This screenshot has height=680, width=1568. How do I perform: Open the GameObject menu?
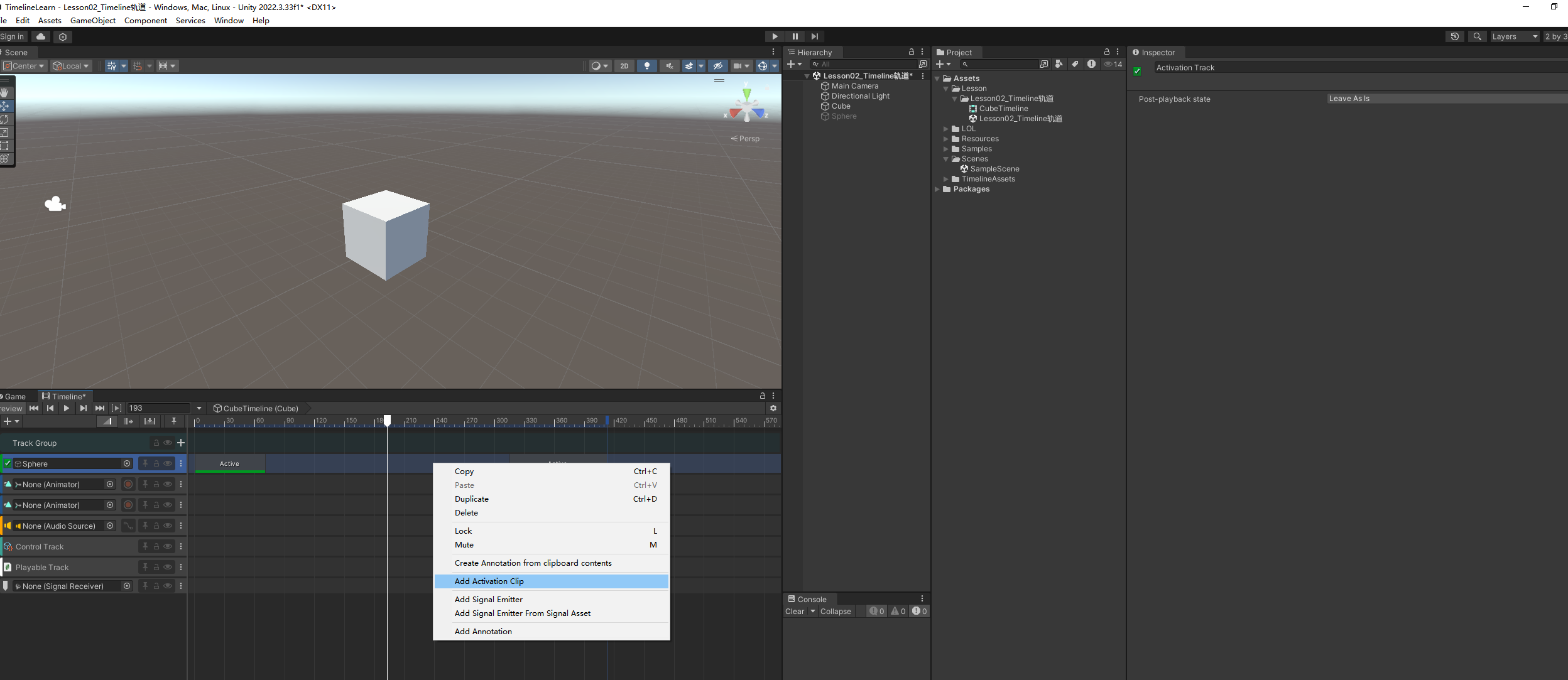(x=93, y=20)
